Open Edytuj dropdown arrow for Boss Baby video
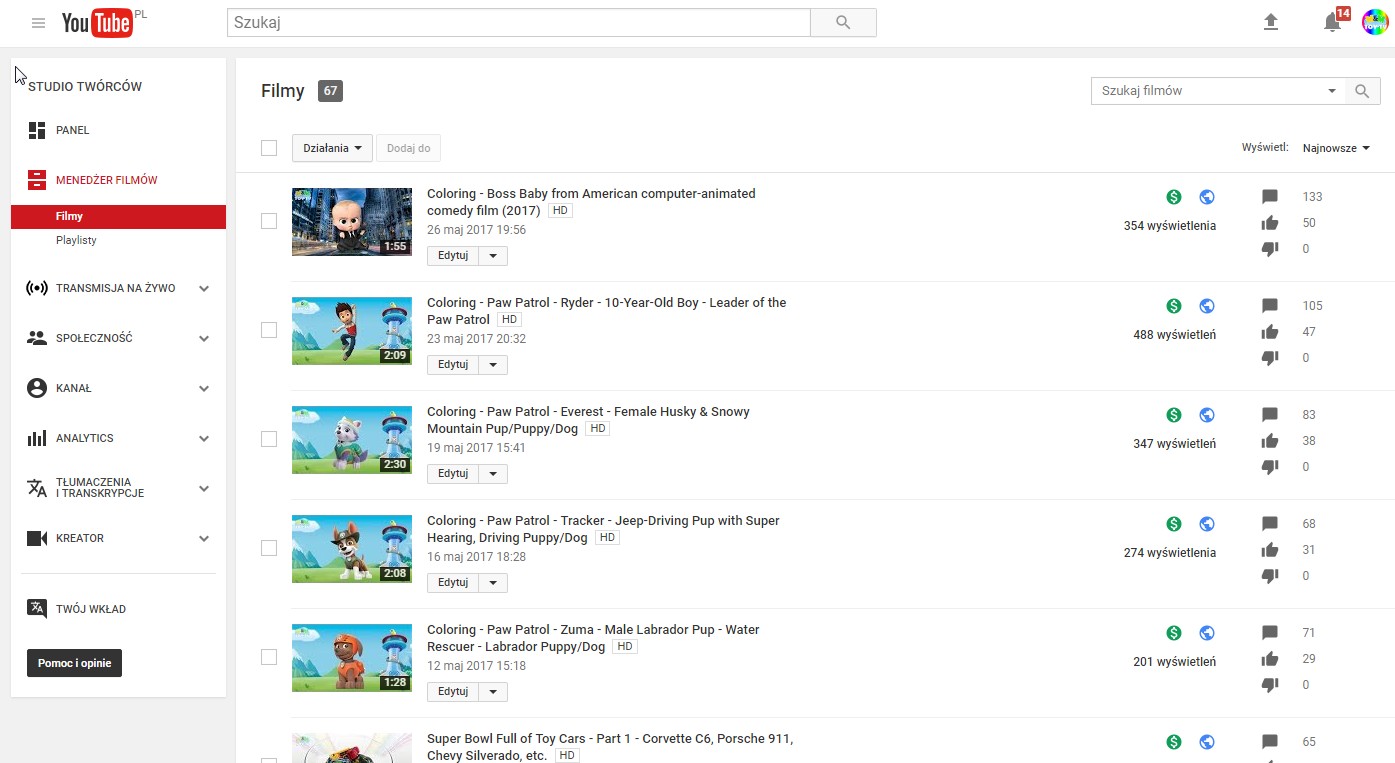Viewport: 1395px width, 763px height. tap(493, 256)
